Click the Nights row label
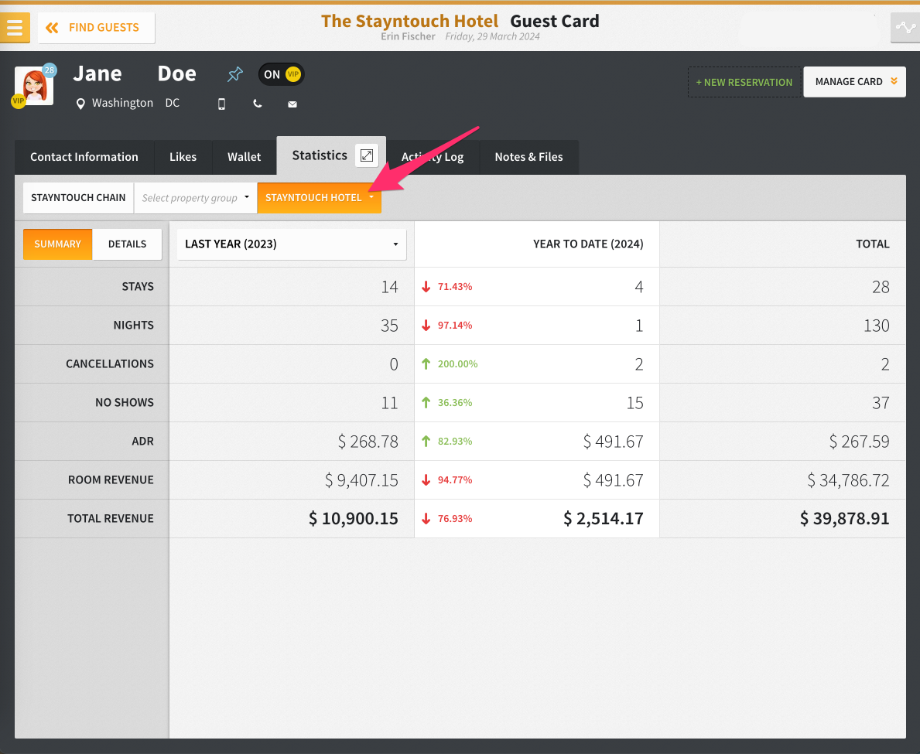920x754 pixels. [x=133, y=325]
